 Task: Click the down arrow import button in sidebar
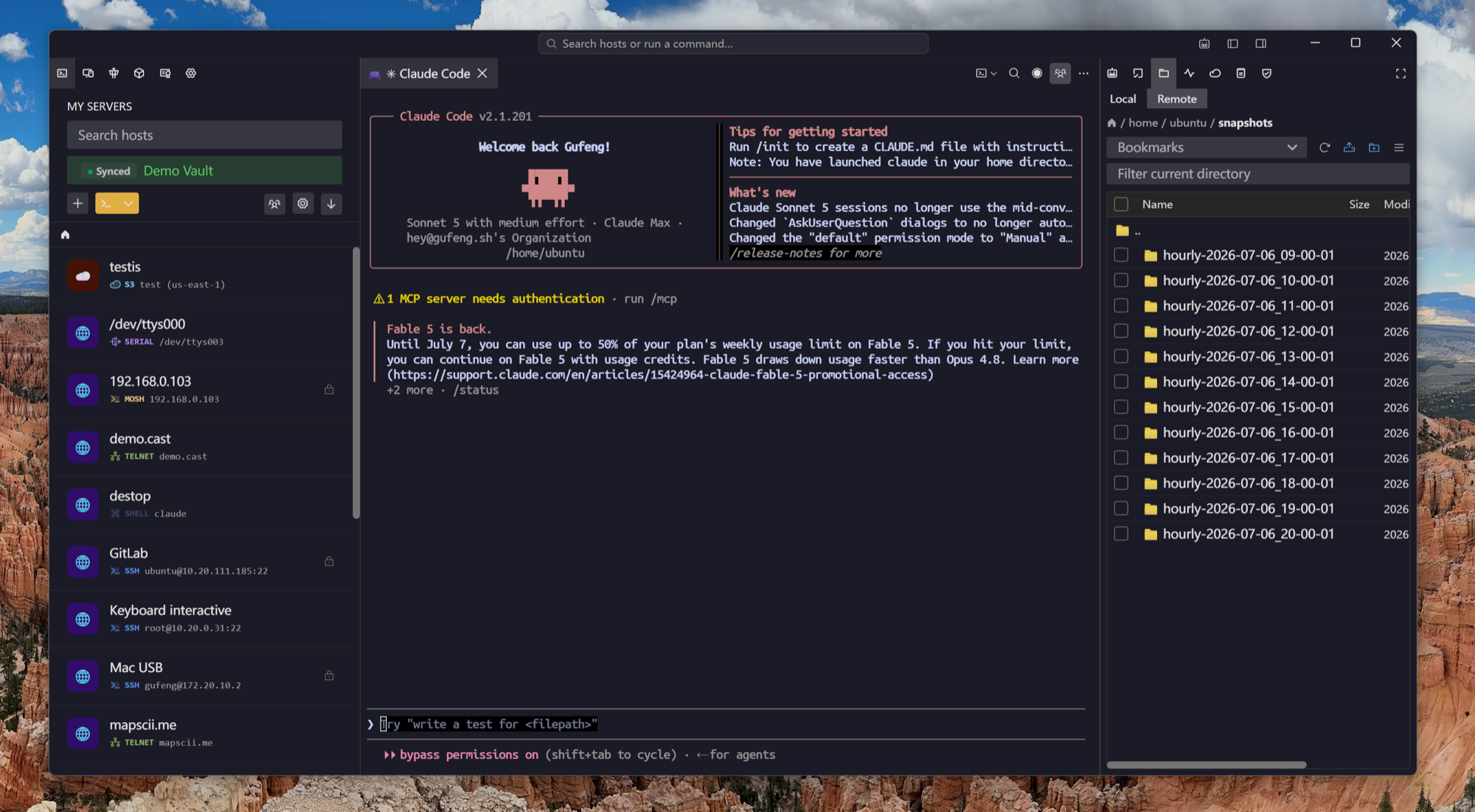[x=331, y=204]
